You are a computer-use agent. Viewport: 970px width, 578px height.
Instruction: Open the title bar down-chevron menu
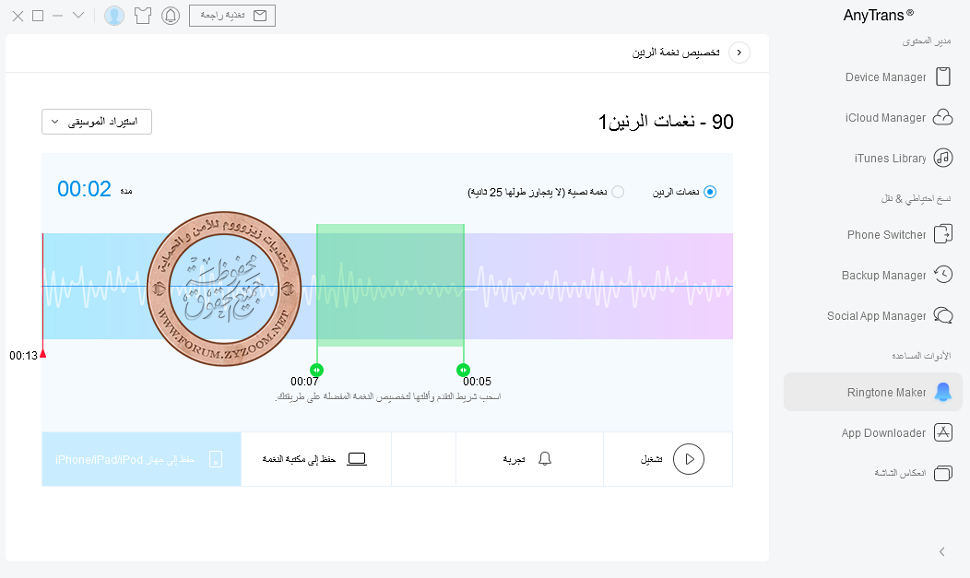[x=79, y=16]
